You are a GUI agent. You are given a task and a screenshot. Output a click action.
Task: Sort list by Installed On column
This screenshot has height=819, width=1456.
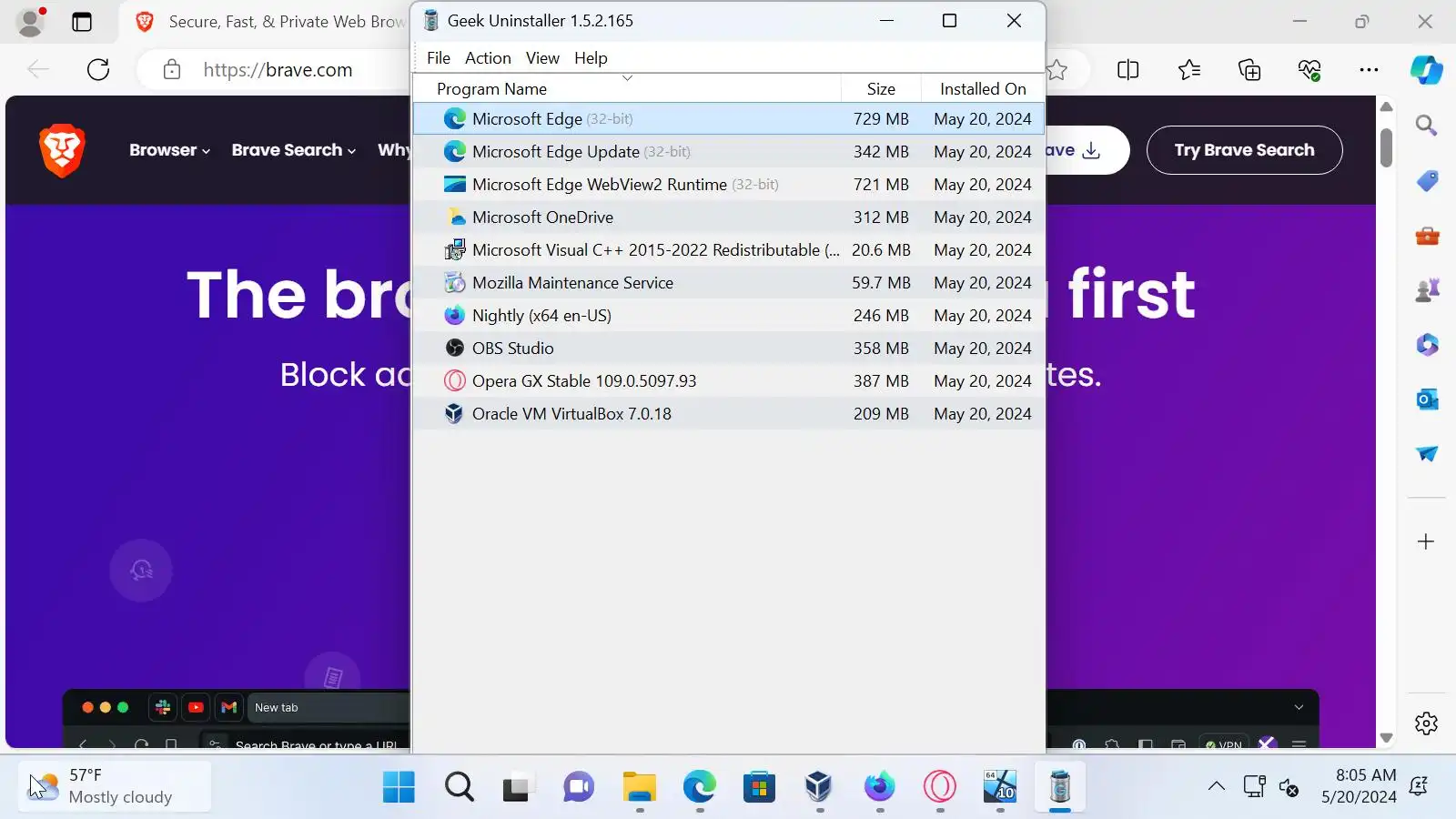pos(983,88)
